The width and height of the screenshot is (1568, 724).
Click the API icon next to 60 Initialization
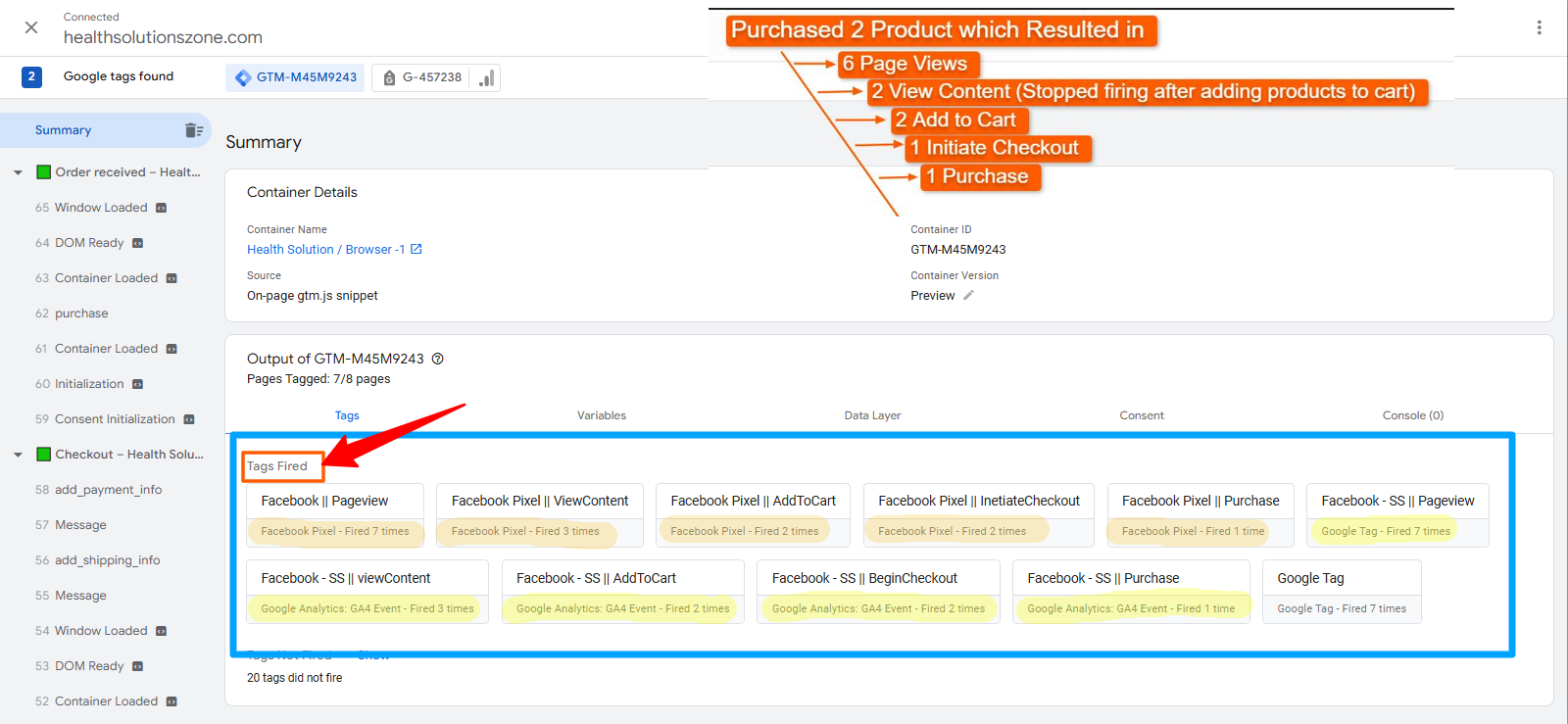coord(137,384)
